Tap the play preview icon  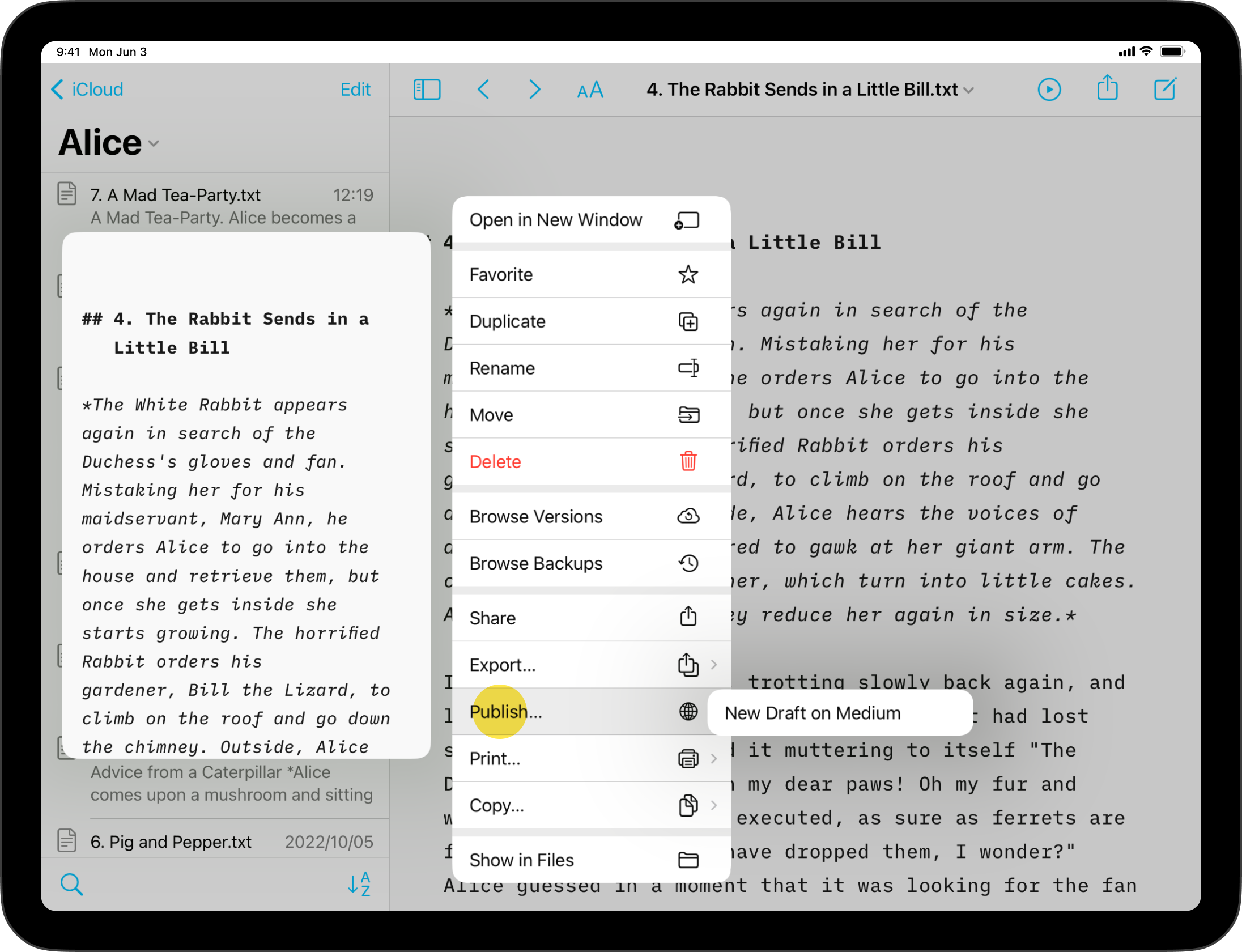click(x=1049, y=90)
